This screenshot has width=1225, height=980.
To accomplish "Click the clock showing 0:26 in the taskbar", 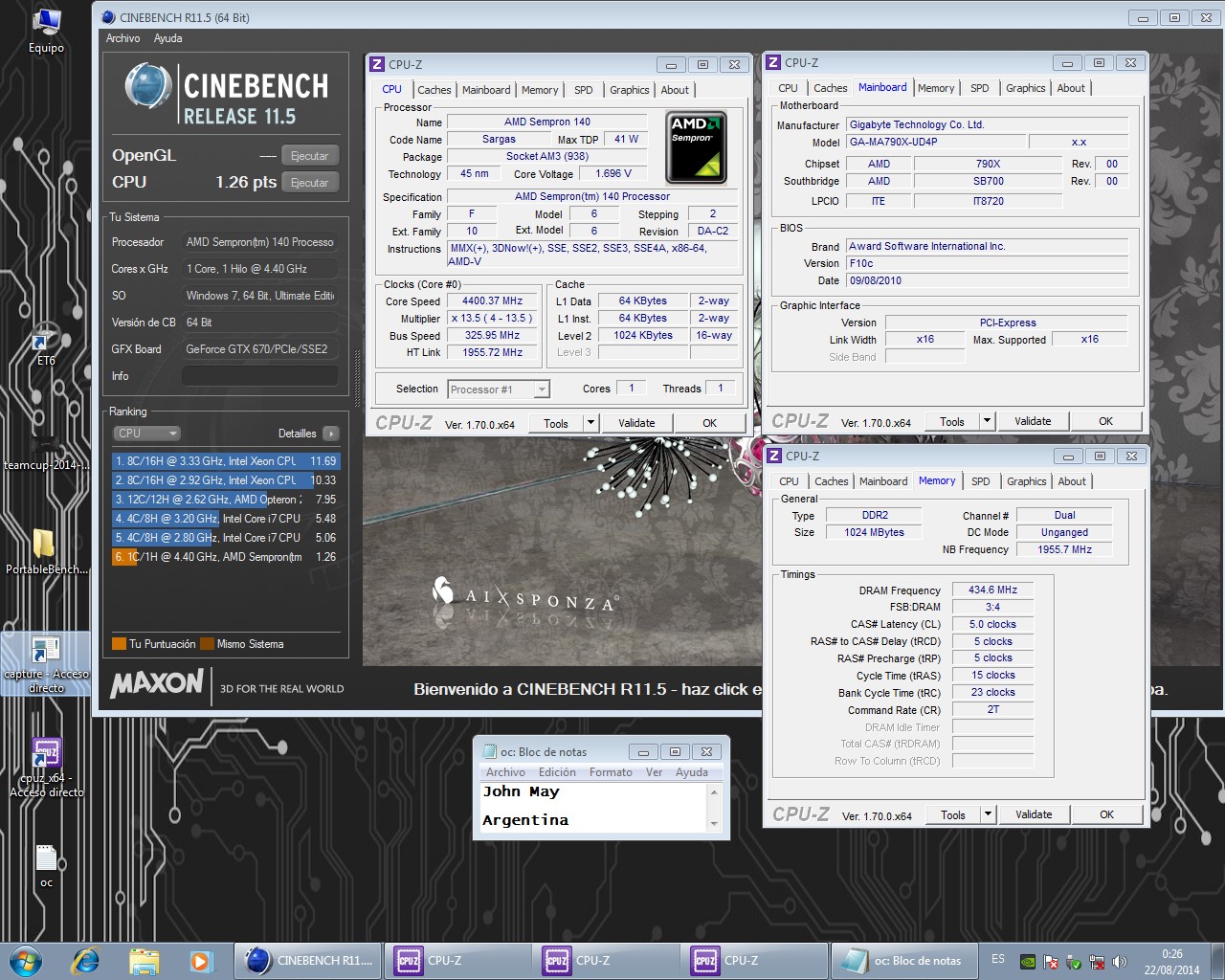I will 1171,954.
